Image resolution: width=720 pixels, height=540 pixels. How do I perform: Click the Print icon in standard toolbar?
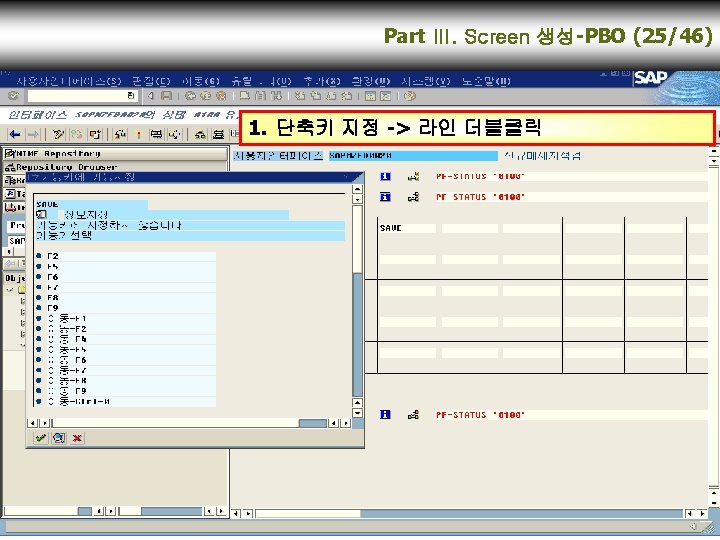point(245,96)
